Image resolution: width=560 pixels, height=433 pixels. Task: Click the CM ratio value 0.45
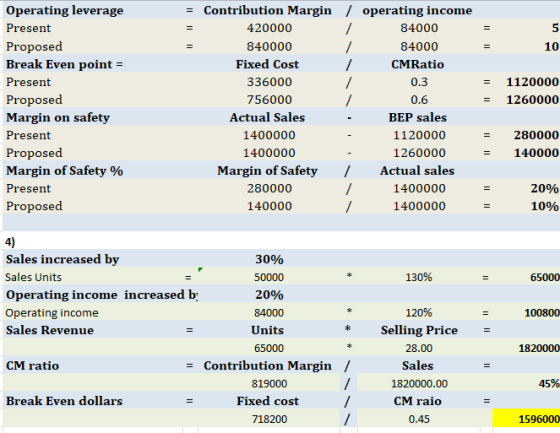(x=419, y=419)
